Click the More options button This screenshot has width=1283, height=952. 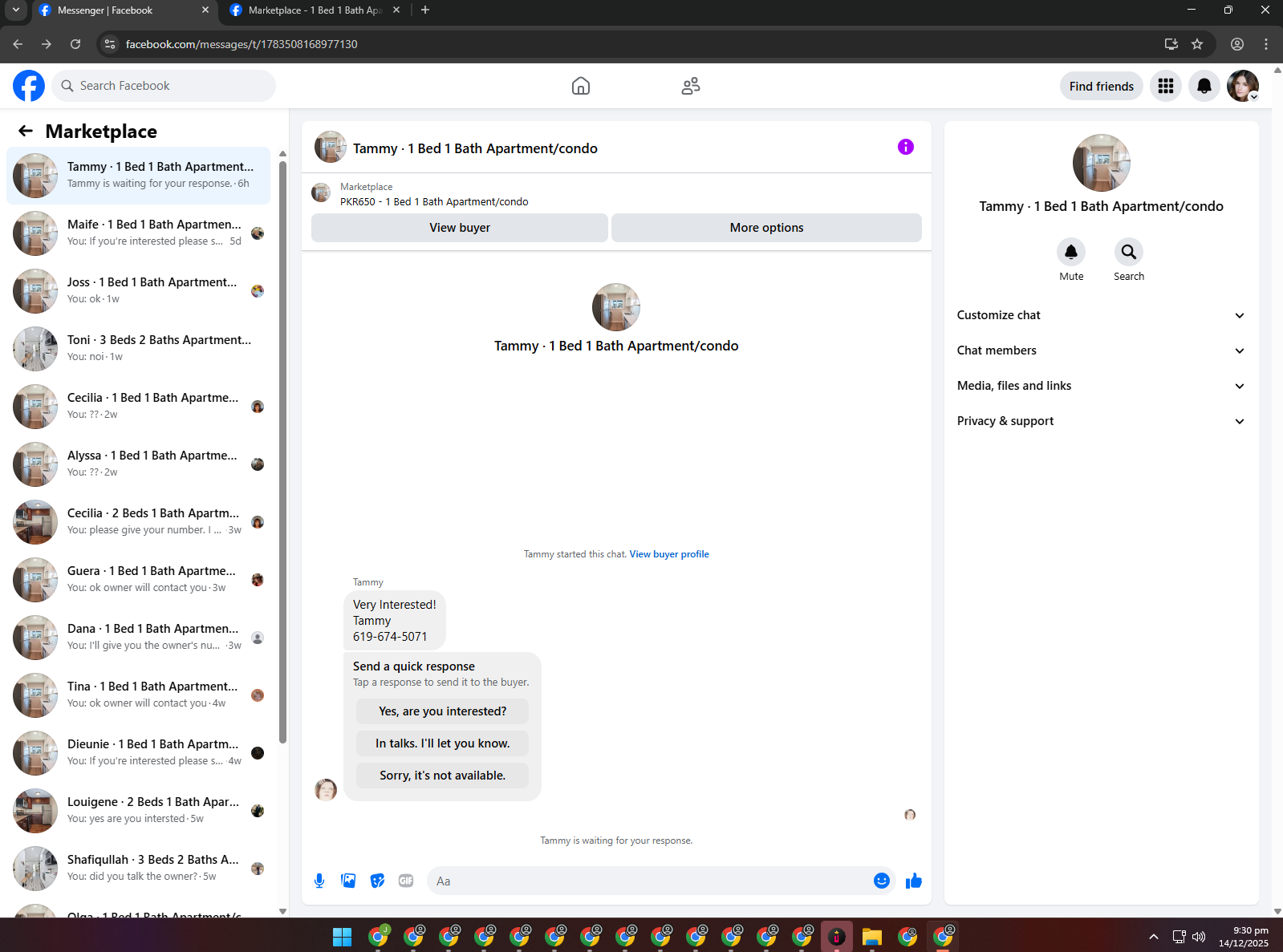coord(766,228)
